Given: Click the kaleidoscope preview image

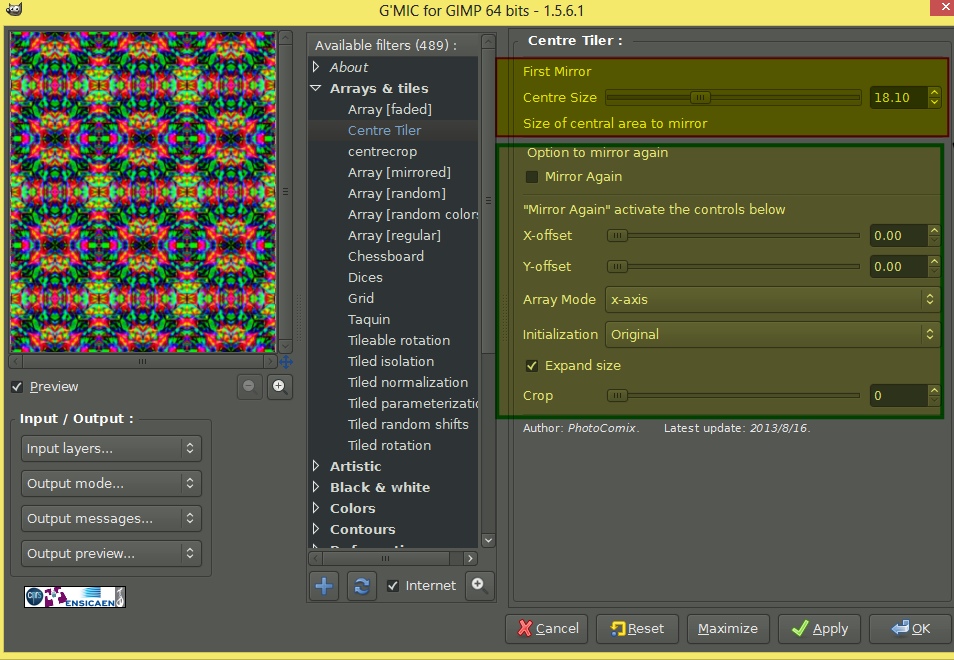Looking at the screenshot, I should pyautogui.click(x=143, y=192).
